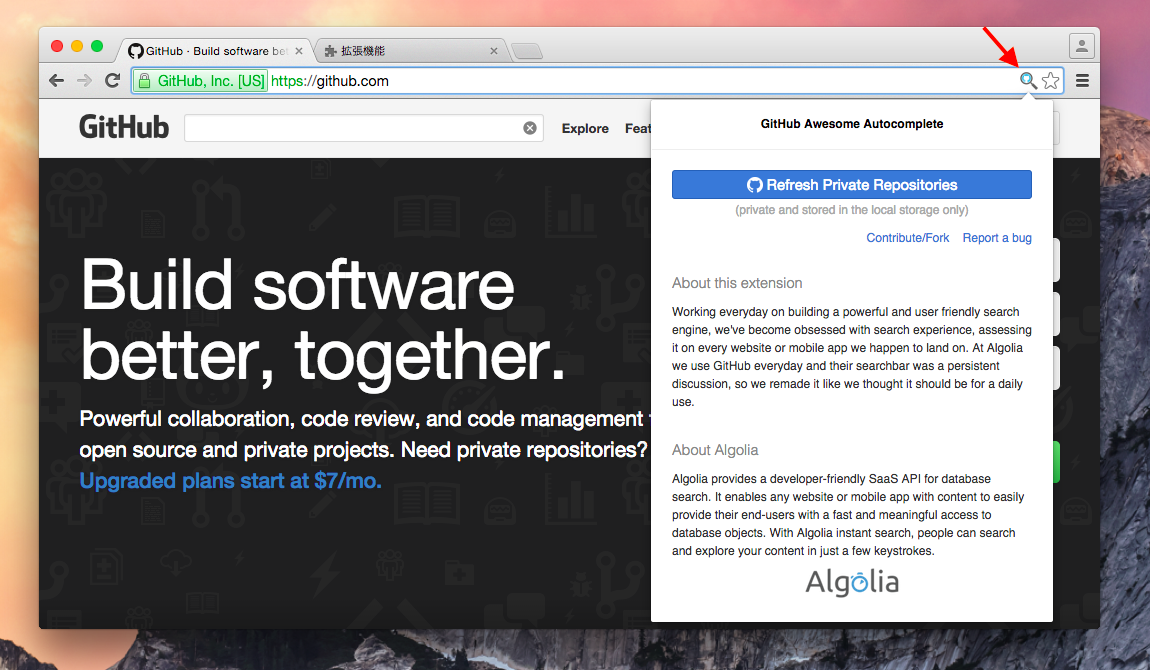Image resolution: width=1150 pixels, height=670 pixels.
Task: Close the window with the red button
Action: (56, 46)
